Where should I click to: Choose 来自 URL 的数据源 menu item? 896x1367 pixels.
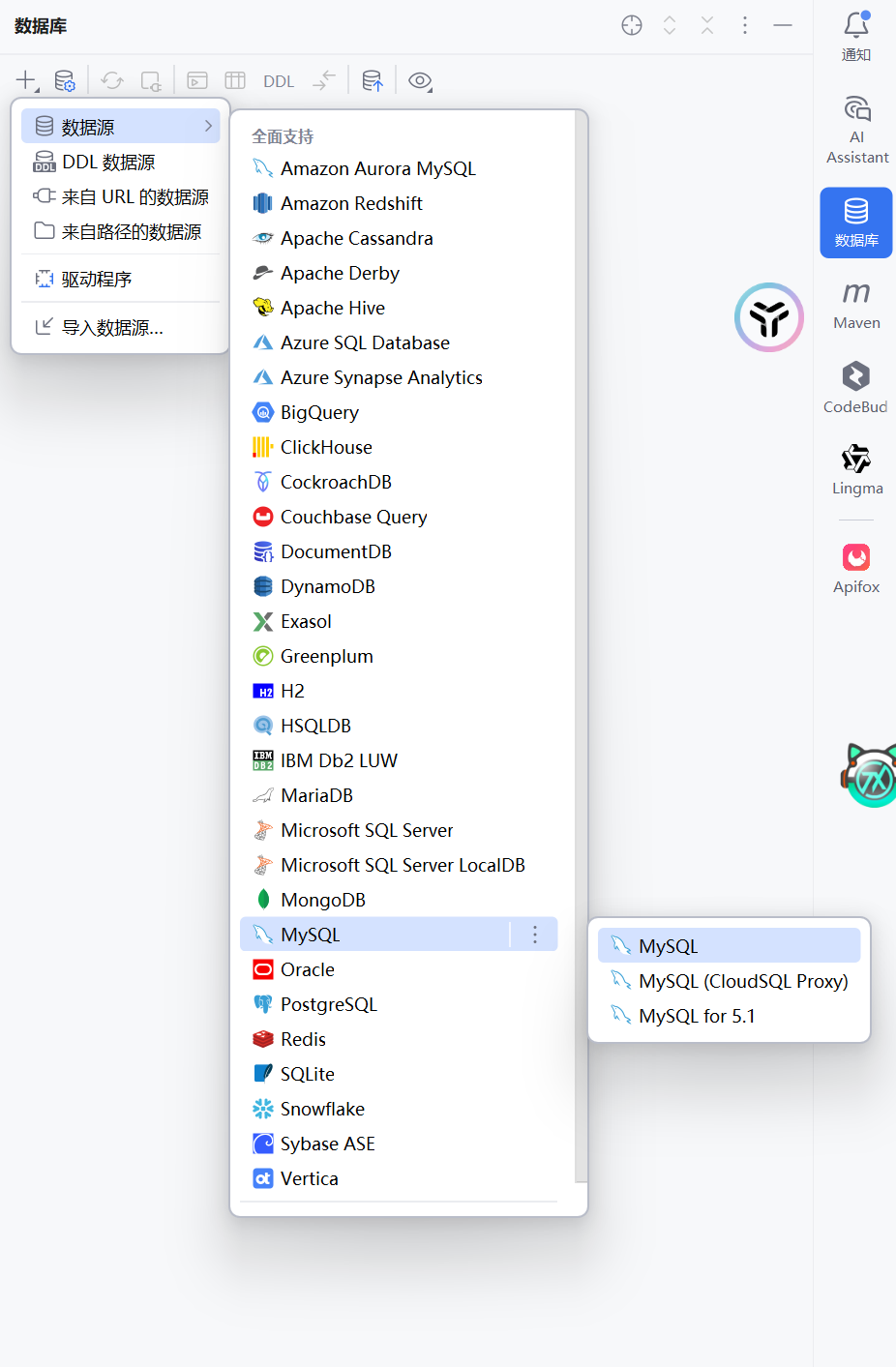coord(121,196)
